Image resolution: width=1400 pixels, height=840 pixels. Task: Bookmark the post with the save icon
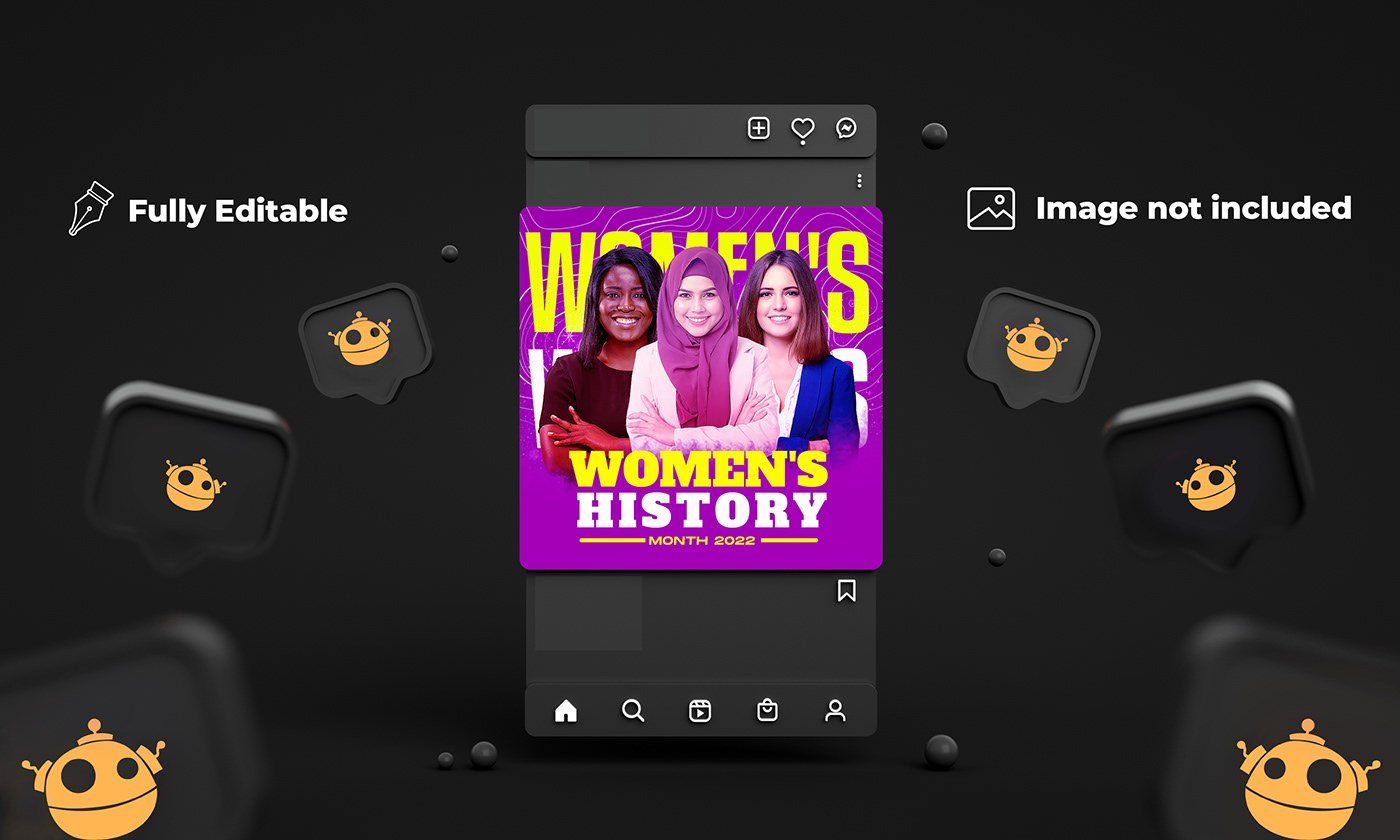click(x=846, y=591)
